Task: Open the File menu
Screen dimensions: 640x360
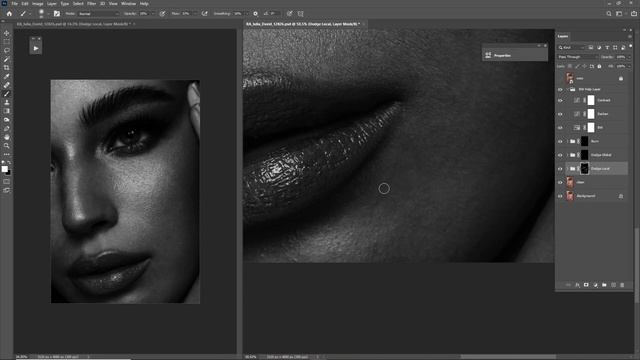Action: pos(15,4)
